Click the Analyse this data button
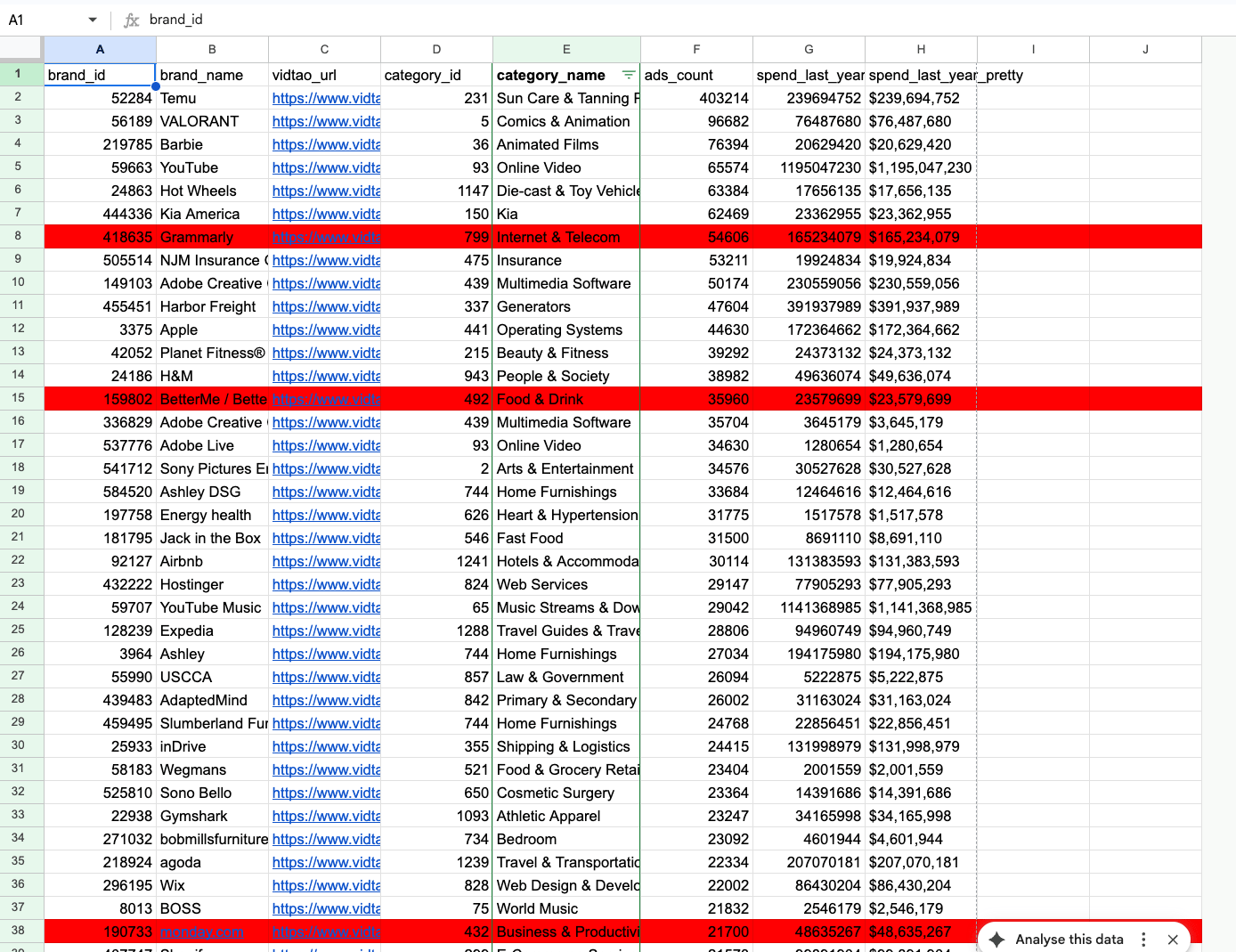Viewport: 1236px width, 952px height. tap(1057, 940)
